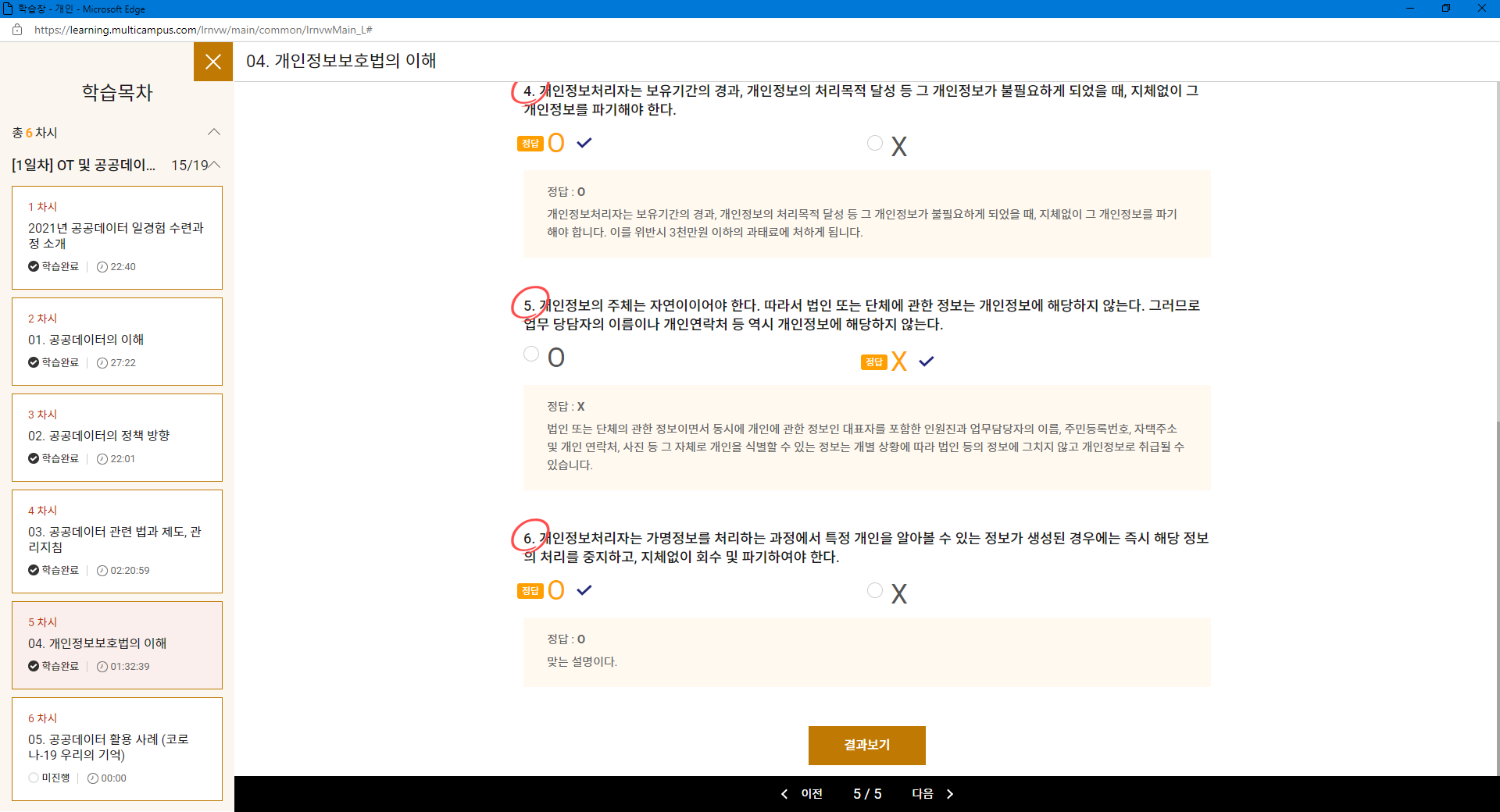The image size is (1500, 812).
Task: Click the left chevron beside 이전
Action: click(784, 794)
